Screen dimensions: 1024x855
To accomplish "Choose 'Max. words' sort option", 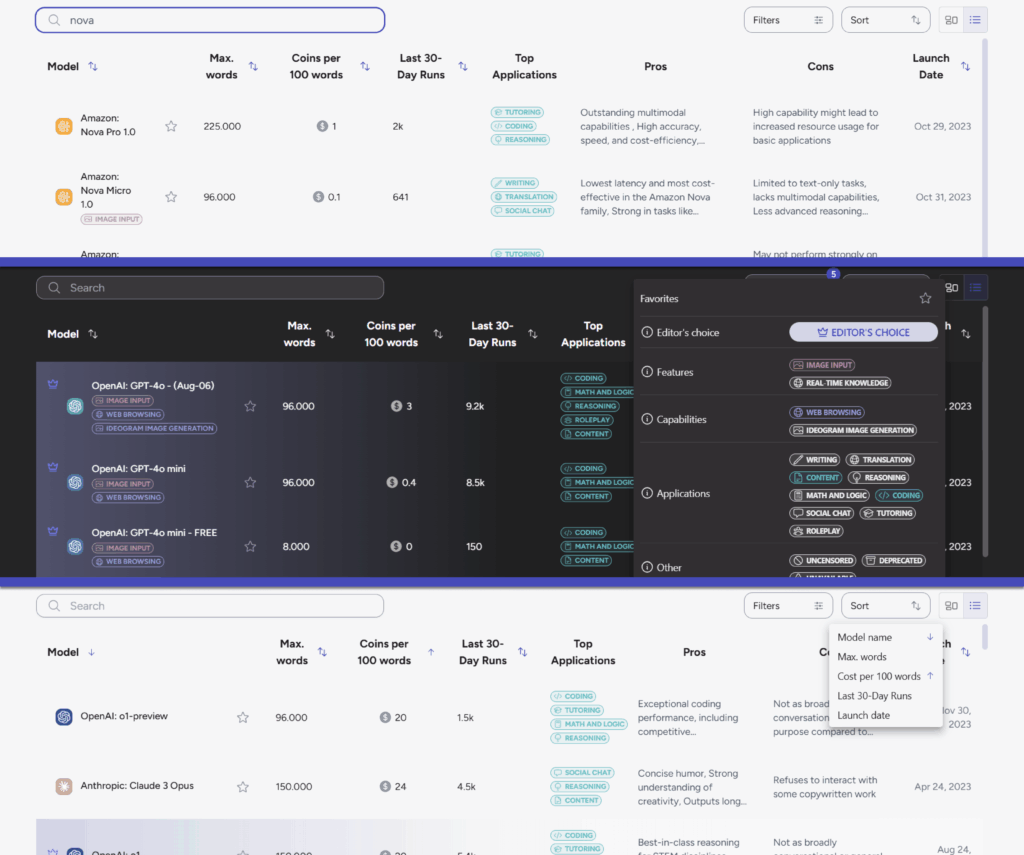I will click(x=885, y=657).
